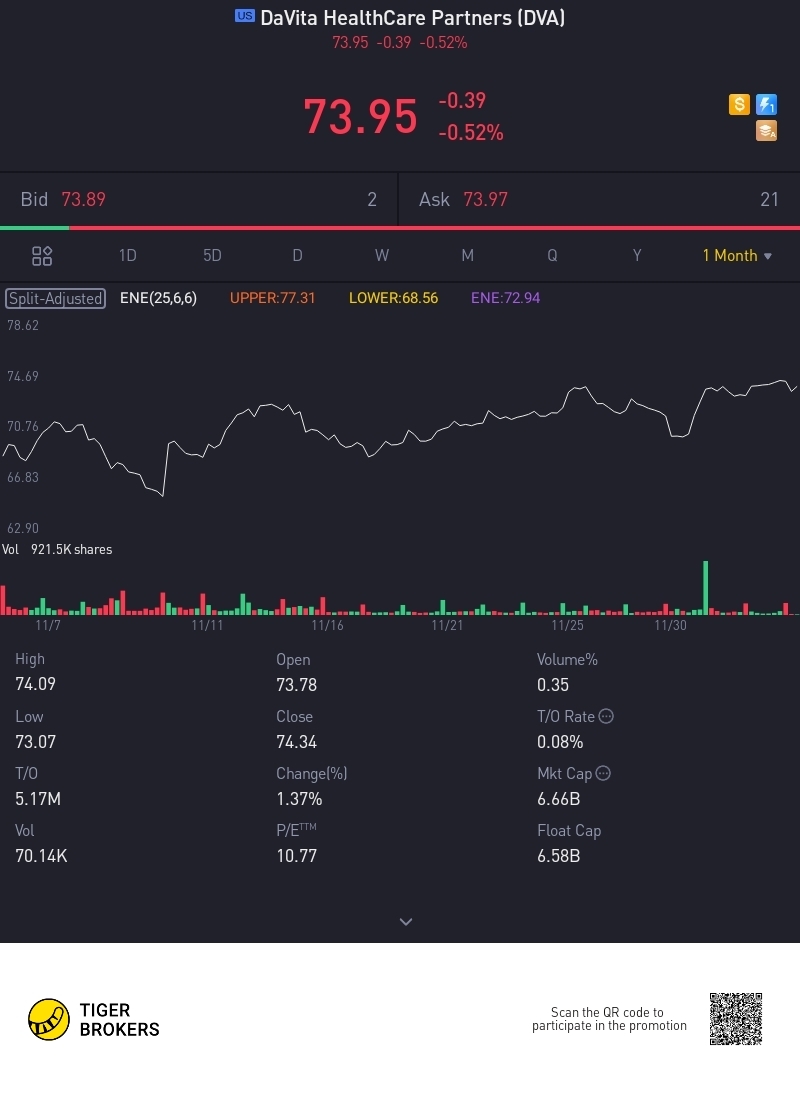
Task: Click the Tiger Brokers logo
Action: point(94,1019)
